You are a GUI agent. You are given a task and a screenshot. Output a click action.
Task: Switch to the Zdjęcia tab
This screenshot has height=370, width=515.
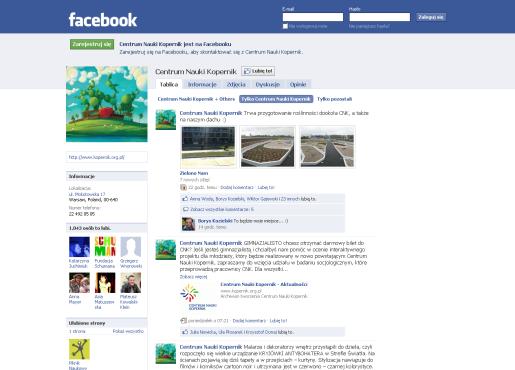pyautogui.click(x=236, y=84)
